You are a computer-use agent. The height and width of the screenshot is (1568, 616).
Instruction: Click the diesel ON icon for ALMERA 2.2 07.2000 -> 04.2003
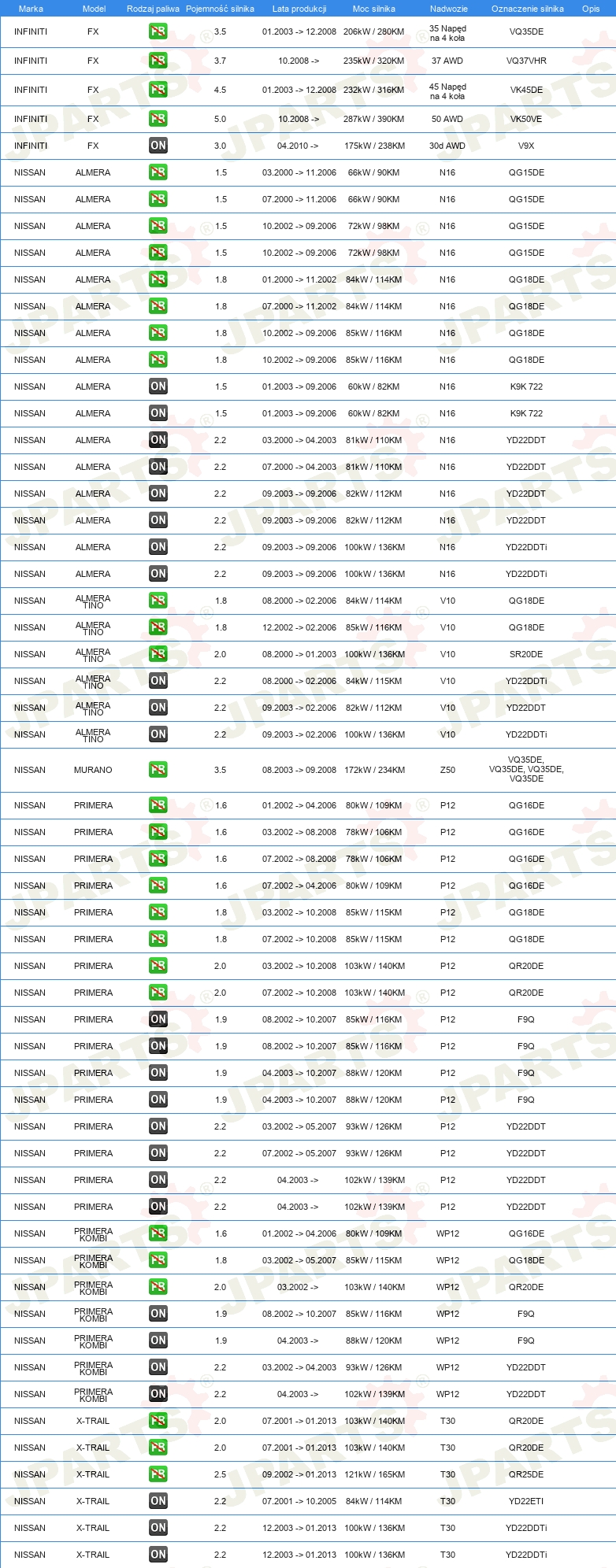[x=158, y=467]
